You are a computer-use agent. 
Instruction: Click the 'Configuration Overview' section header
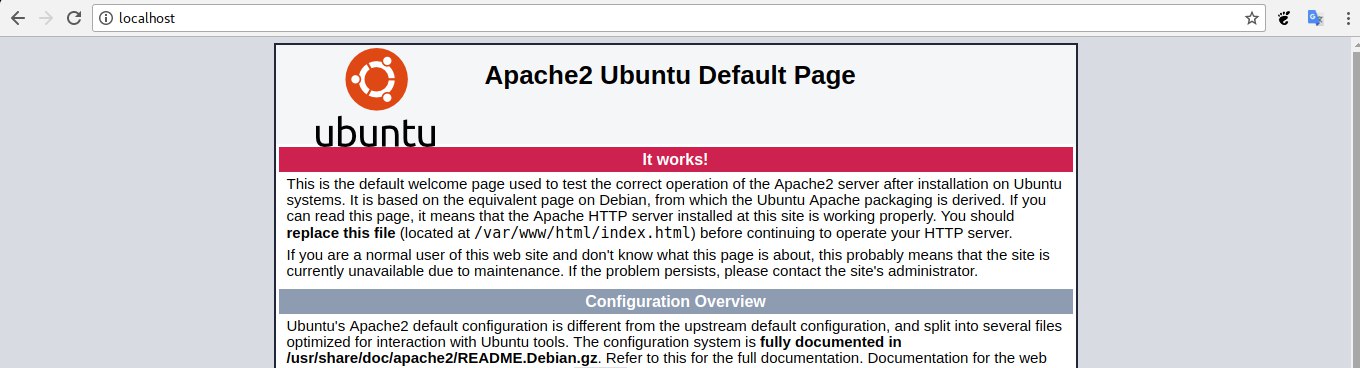(675, 301)
